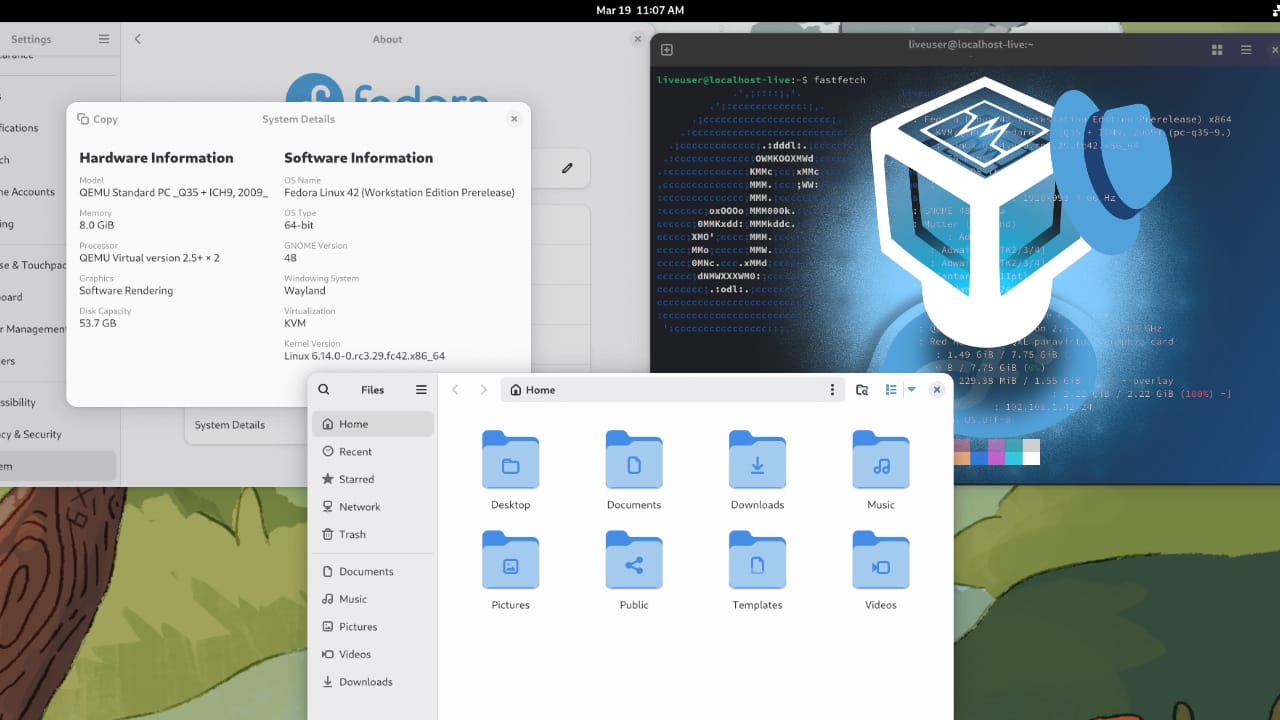Open the three-dot menu in Files
Image resolution: width=1280 pixels, height=720 pixels.
[832, 389]
